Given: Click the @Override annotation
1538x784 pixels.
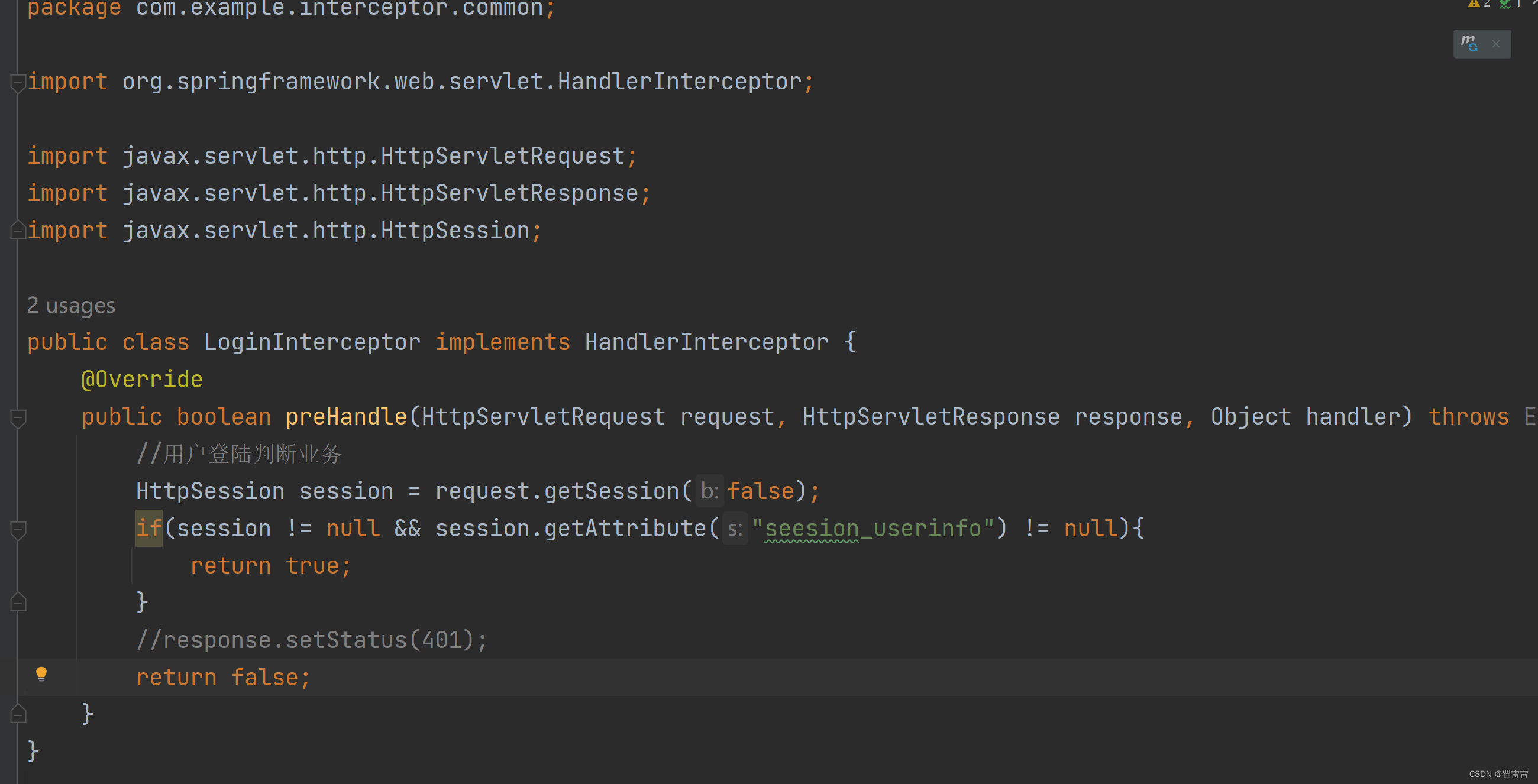Looking at the screenshot, I should pos(142,380).
